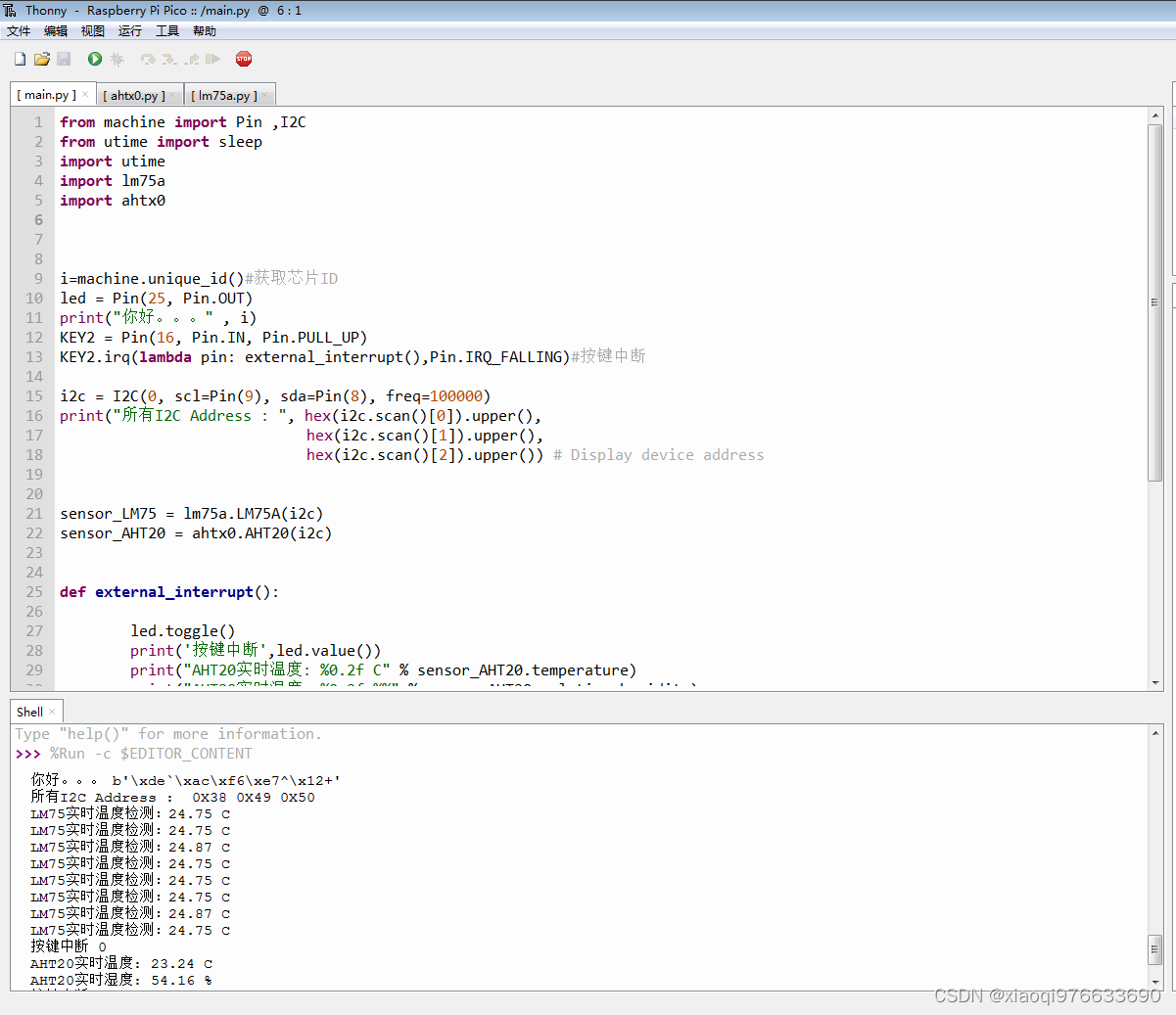Open the 视图 (View) menu
The height and width of the screenshot is (1015, 1176).
pyautogui.click(x=93, y=31)
